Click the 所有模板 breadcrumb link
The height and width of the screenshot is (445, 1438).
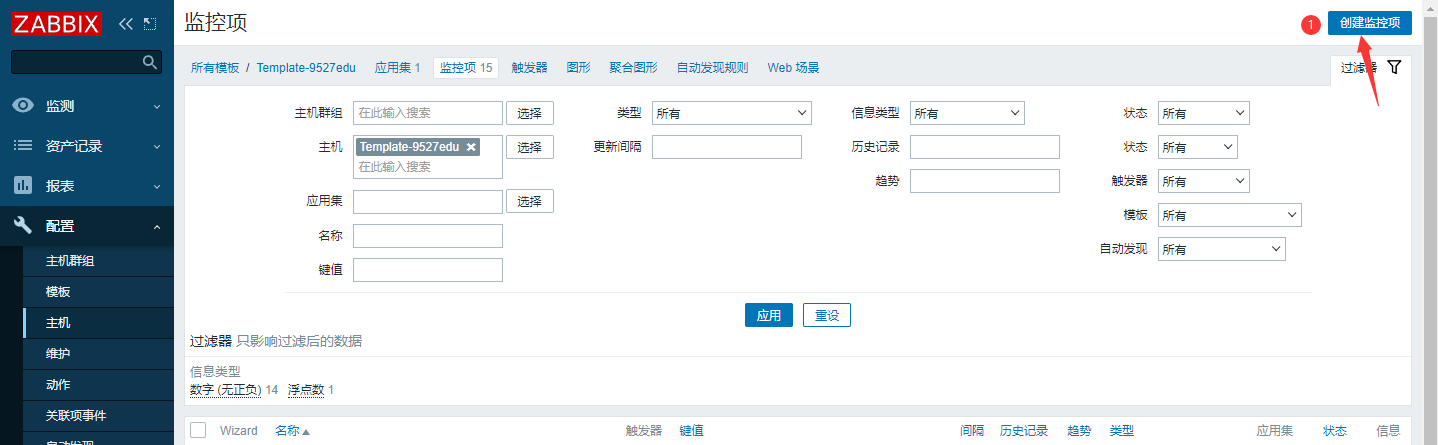pos(215,67)
